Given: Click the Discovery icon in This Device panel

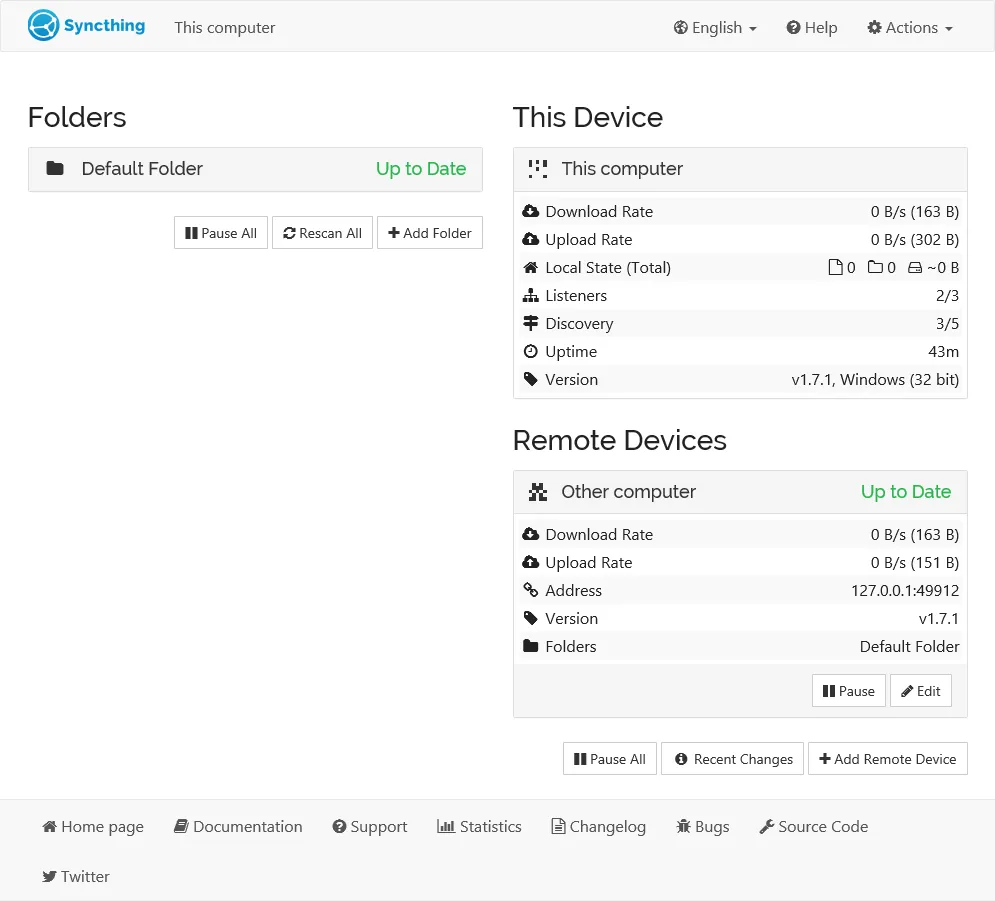Looking at the screenshot, I should 530,323.
